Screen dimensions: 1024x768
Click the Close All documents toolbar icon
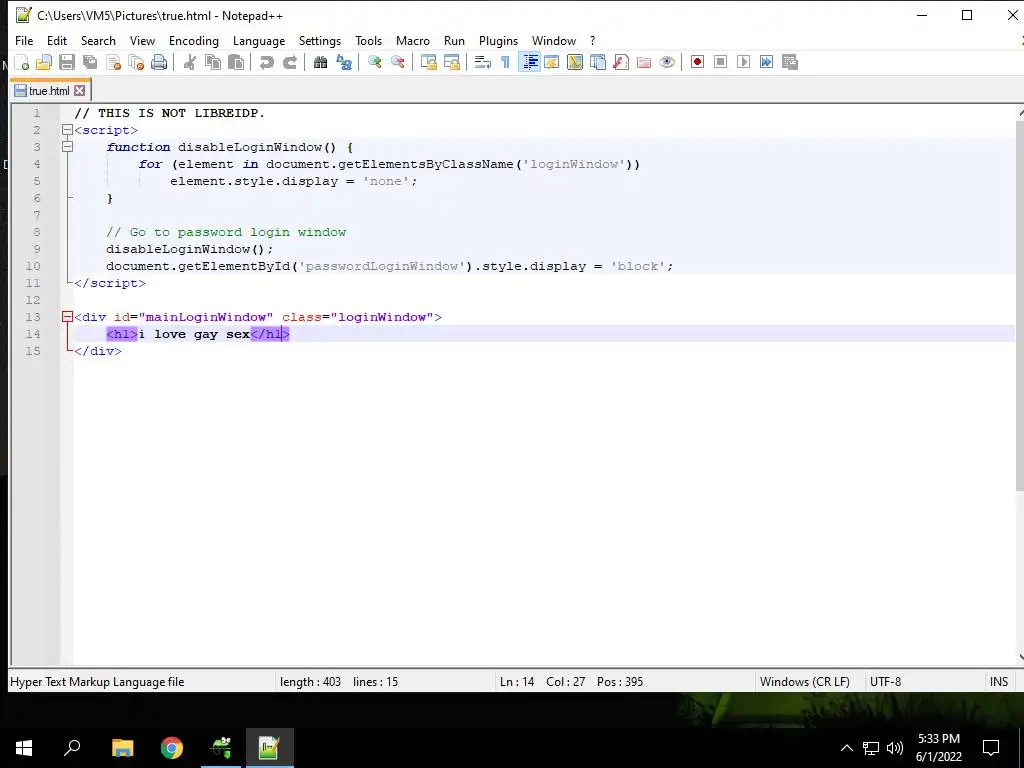tap(136, 62)
